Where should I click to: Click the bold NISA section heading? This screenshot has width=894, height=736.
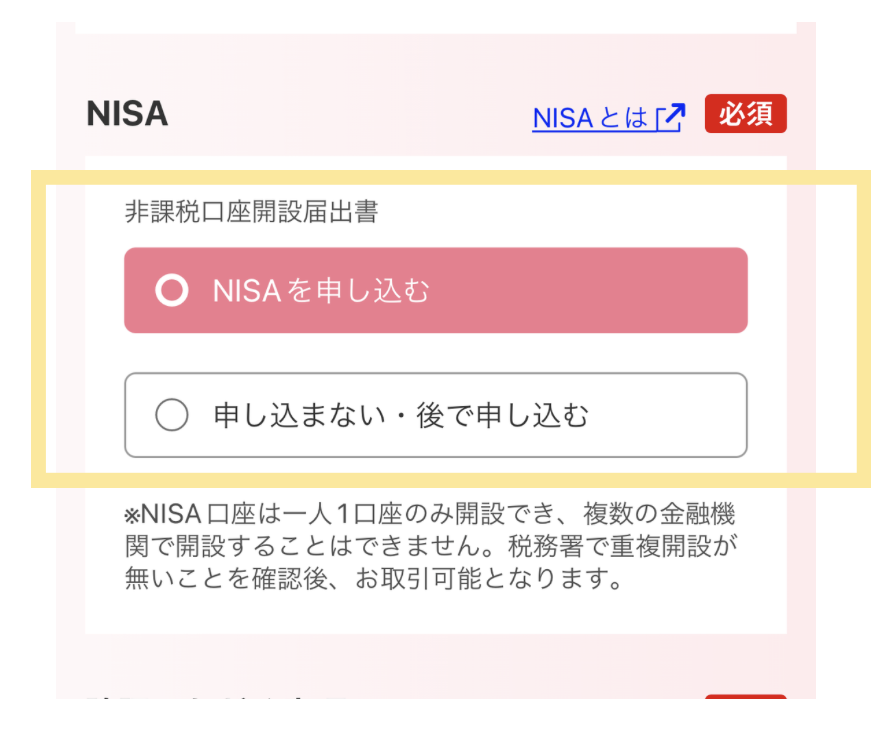point(127,113)
